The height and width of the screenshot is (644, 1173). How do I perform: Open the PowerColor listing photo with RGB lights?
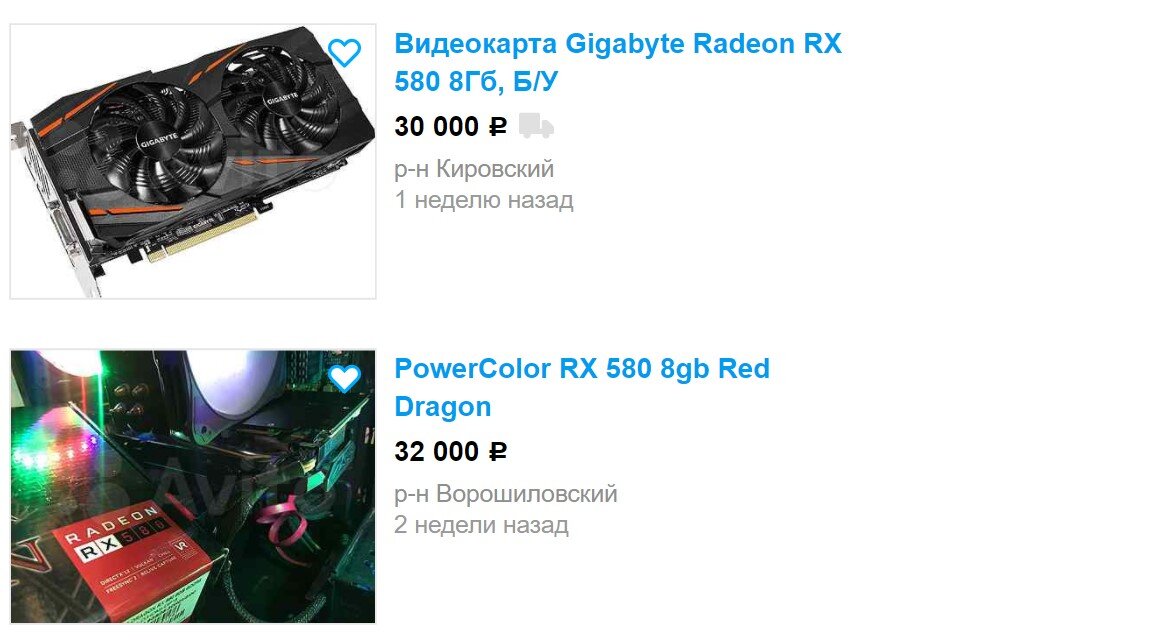pos(193,486)
